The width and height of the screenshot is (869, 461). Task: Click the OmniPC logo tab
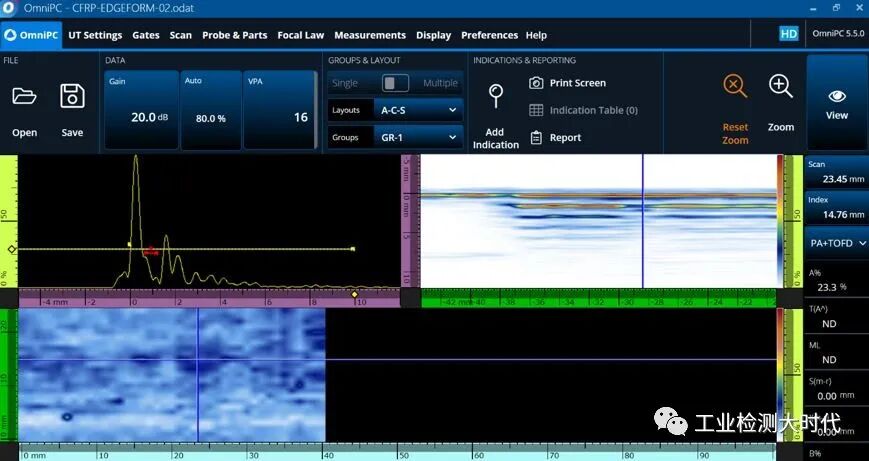[31, 35]
